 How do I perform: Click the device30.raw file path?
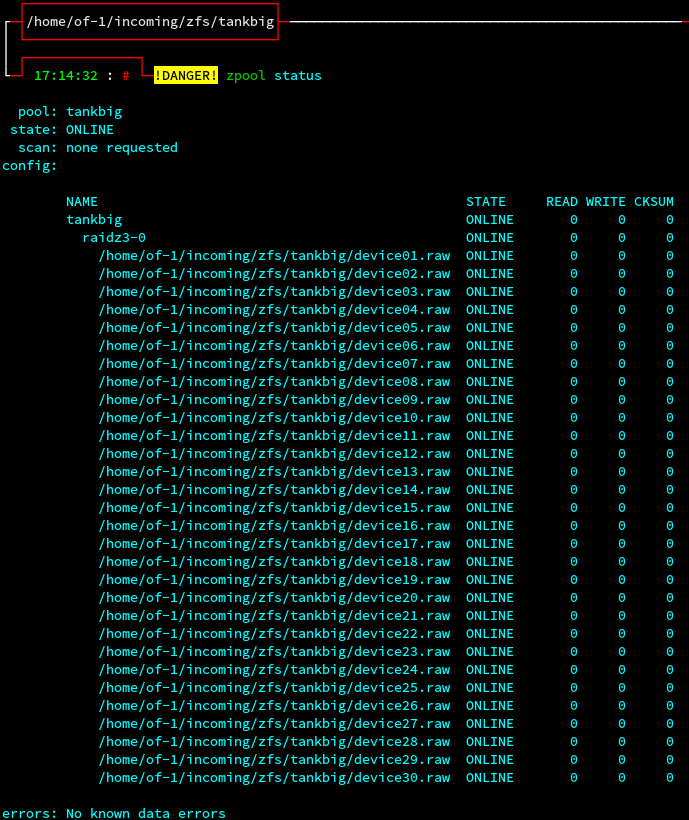click(274, 778)
